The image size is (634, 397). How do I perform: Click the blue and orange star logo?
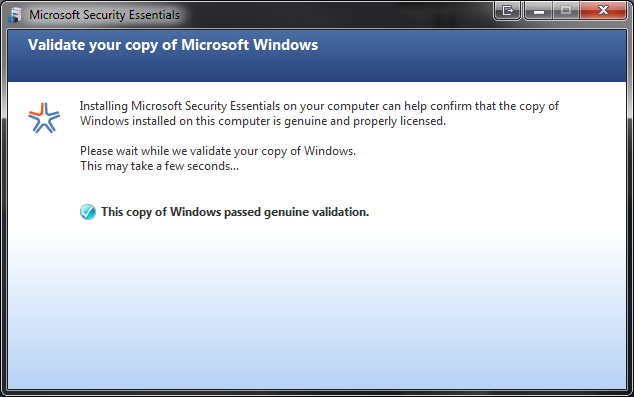(x=44, y=118)
